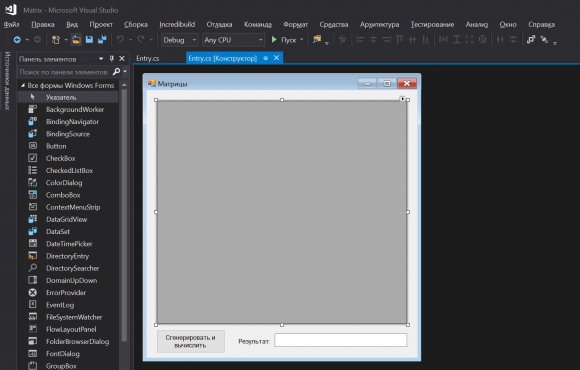580x370 pixels.
Task: Click the Сгенерировать и вычислить button
Action: [x=190, y=341]
